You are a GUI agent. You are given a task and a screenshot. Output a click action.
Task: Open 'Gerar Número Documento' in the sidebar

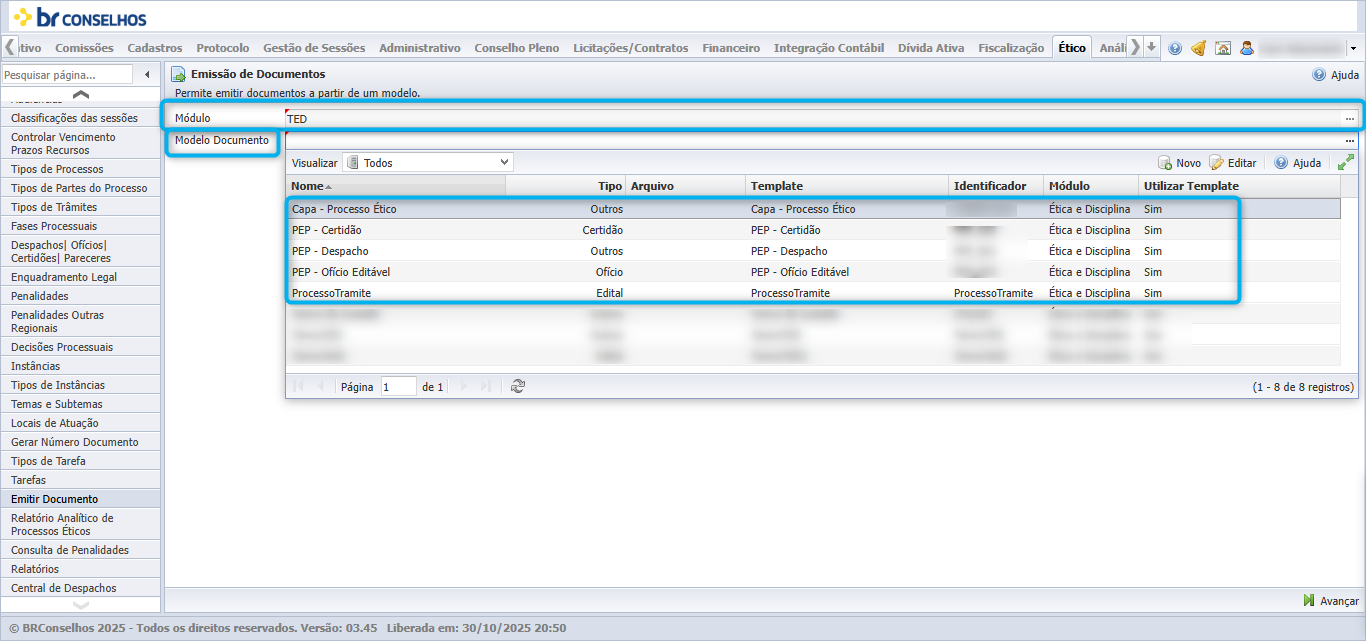point(81,442)
